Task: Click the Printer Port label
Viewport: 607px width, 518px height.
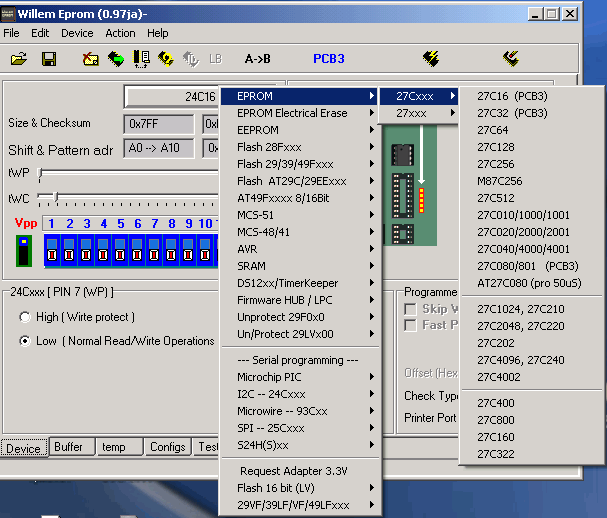Action: 430,418
